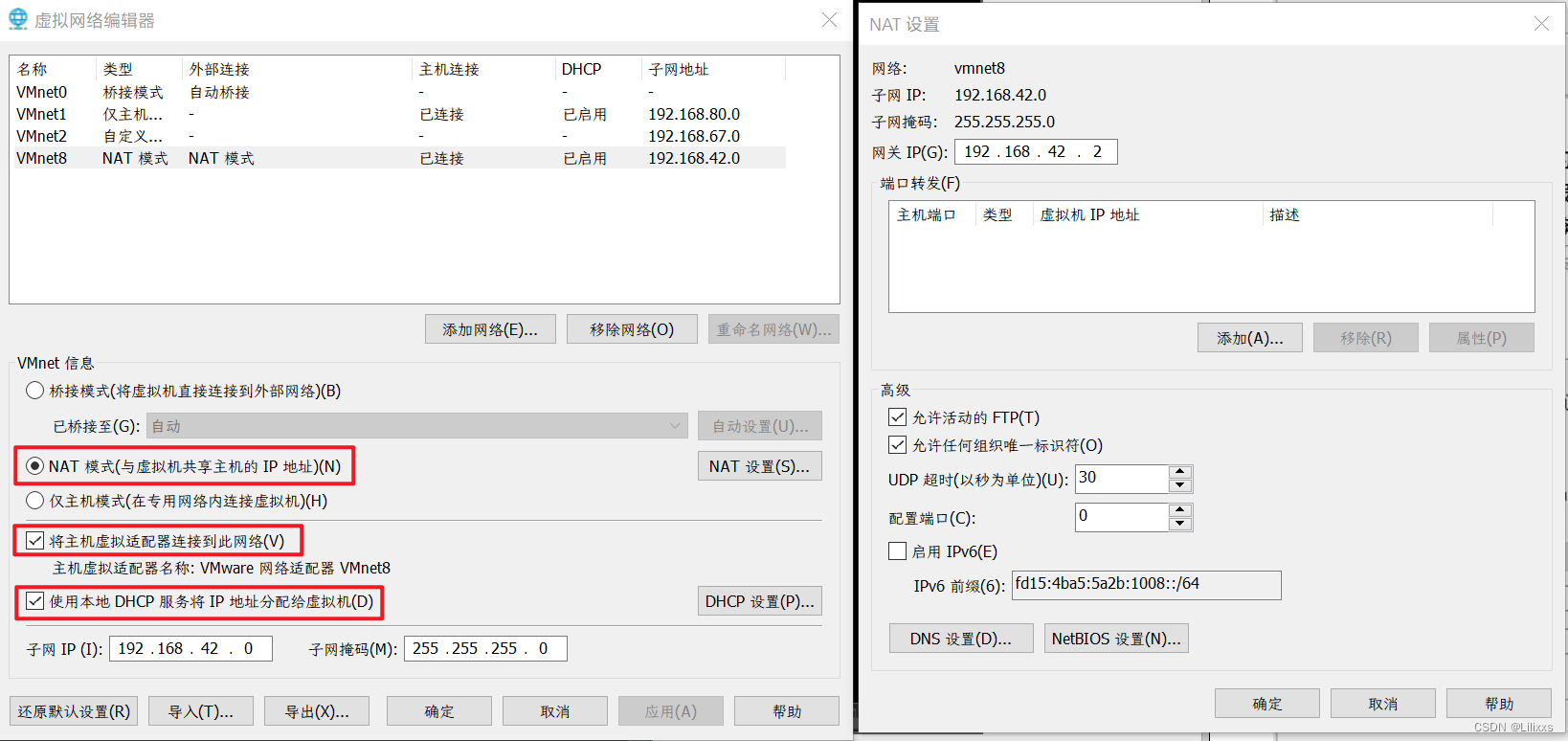1568x741 pixels.
Task: Select 仅主机模式 radio button
Action: coord(35,501)
